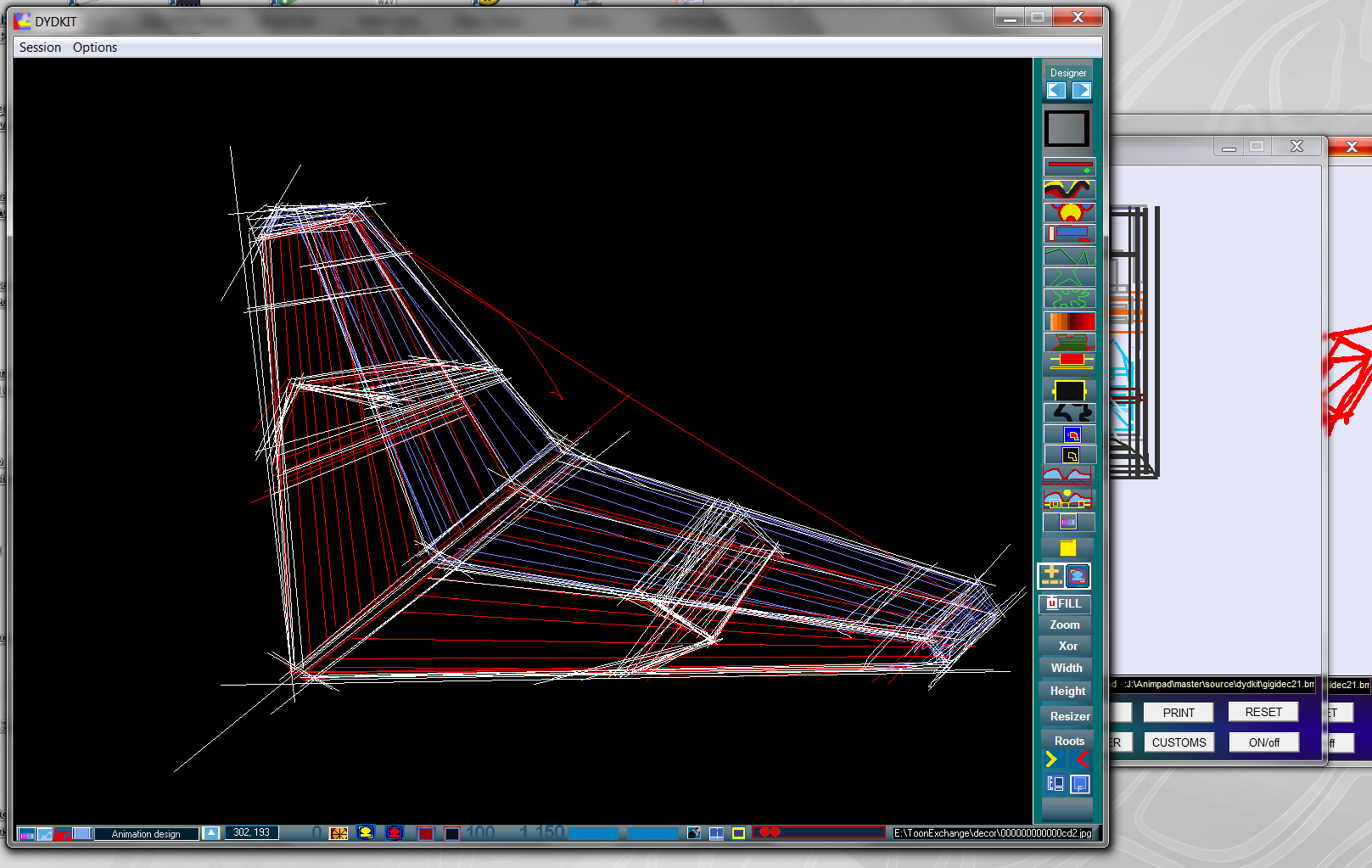Click the layout panels icon in the sidebar
The image size is (1372, 868).
(1056, 784)
